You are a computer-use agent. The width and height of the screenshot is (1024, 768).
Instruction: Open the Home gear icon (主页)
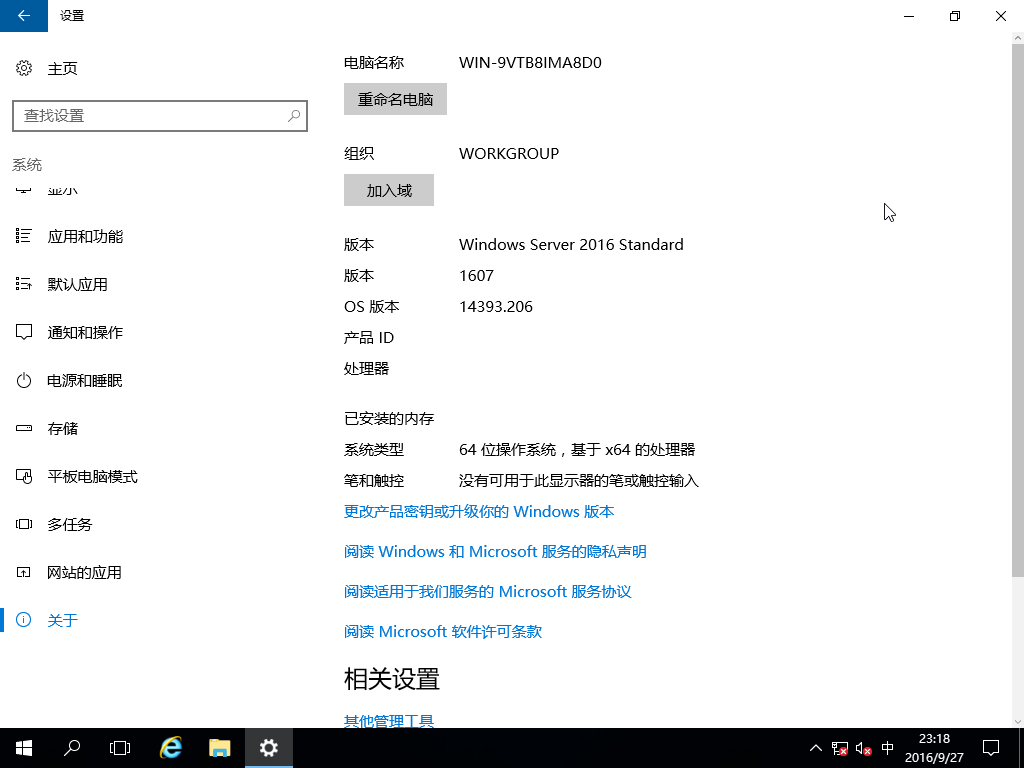[24, 68]
